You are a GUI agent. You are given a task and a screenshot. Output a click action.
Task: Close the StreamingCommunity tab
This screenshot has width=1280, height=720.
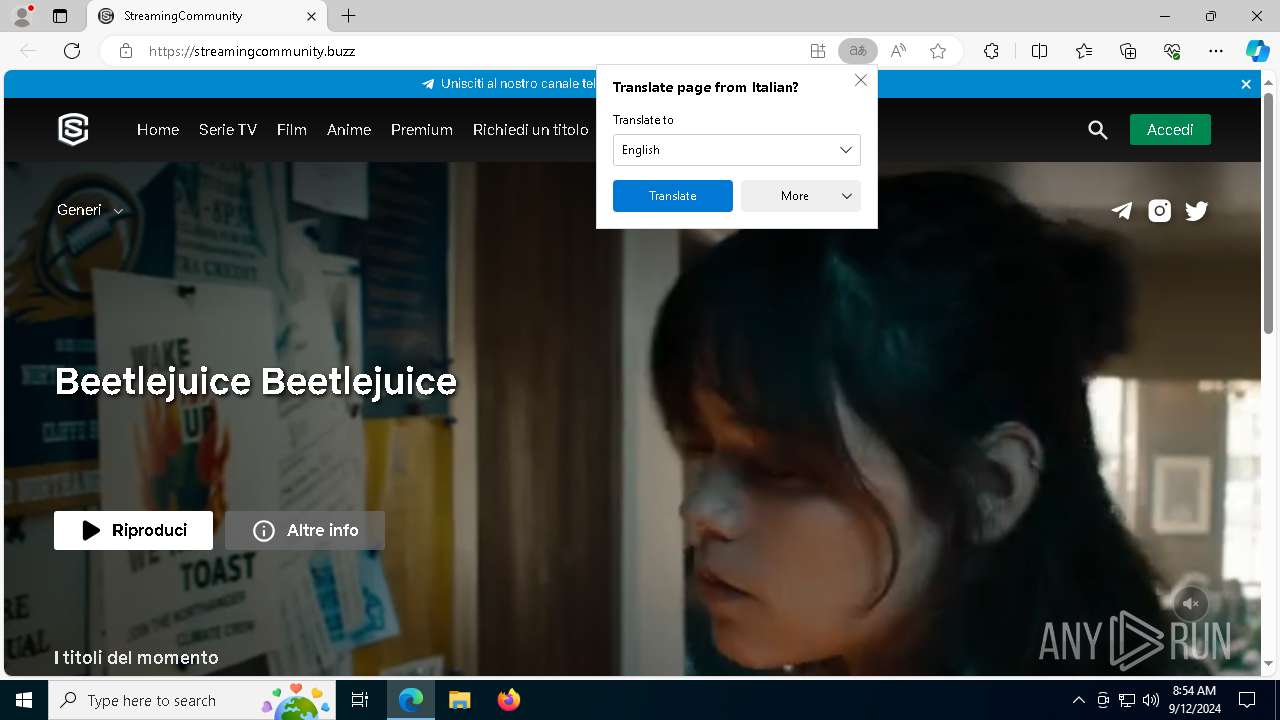[x=311, y=16]
